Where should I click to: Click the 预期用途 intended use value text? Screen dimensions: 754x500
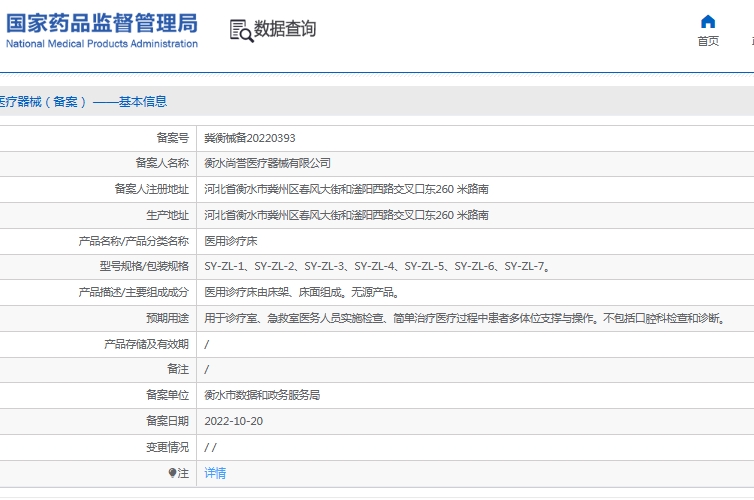coord(465,318)
